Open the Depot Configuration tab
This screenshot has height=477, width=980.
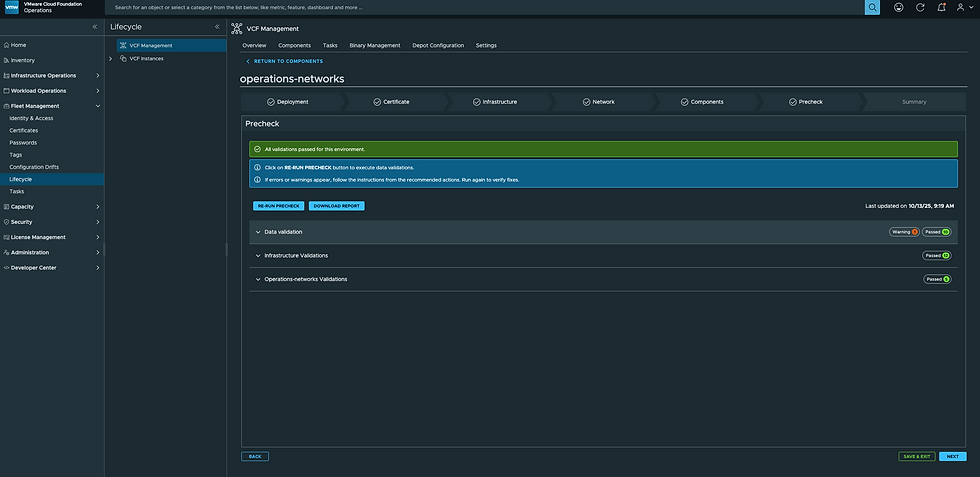(437, 45)
